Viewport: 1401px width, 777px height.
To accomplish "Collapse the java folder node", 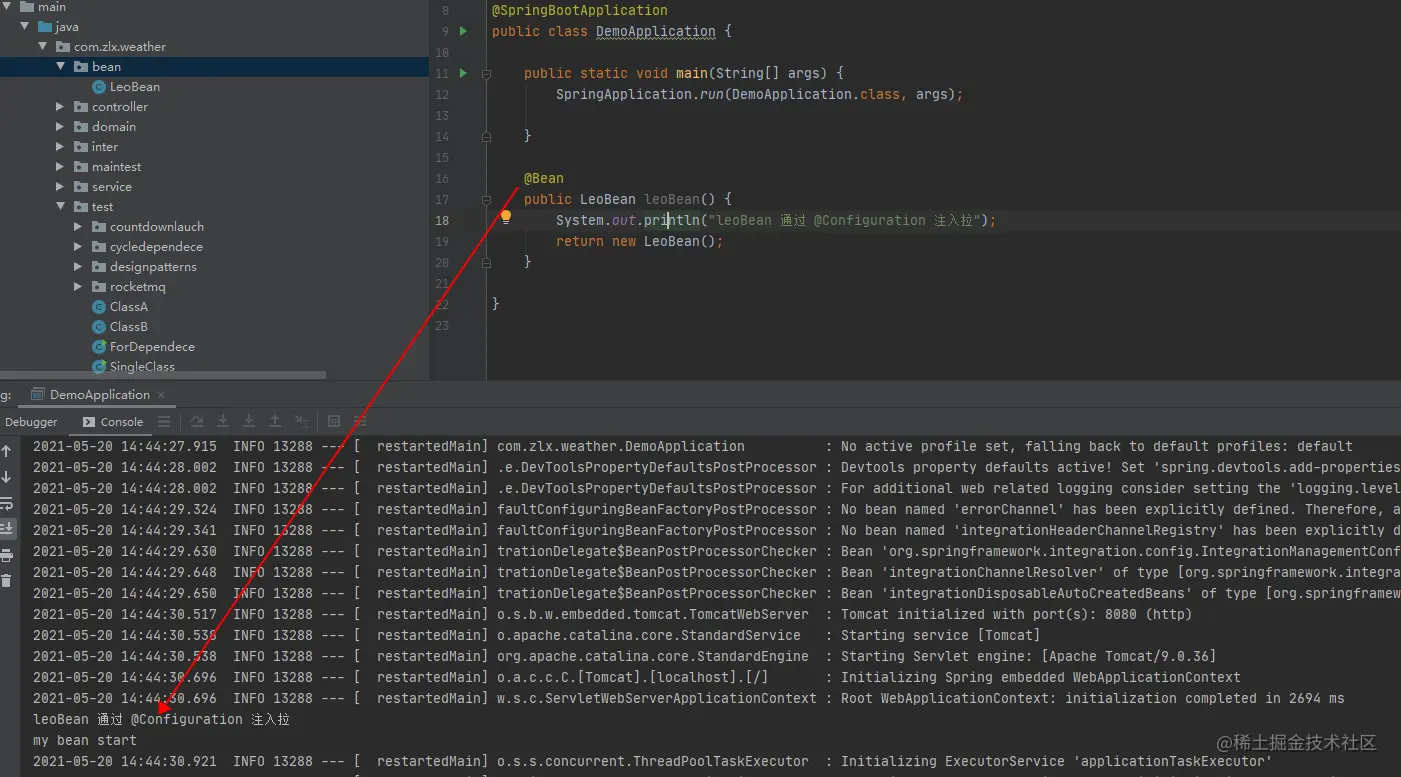I will [x=25, y=27].
